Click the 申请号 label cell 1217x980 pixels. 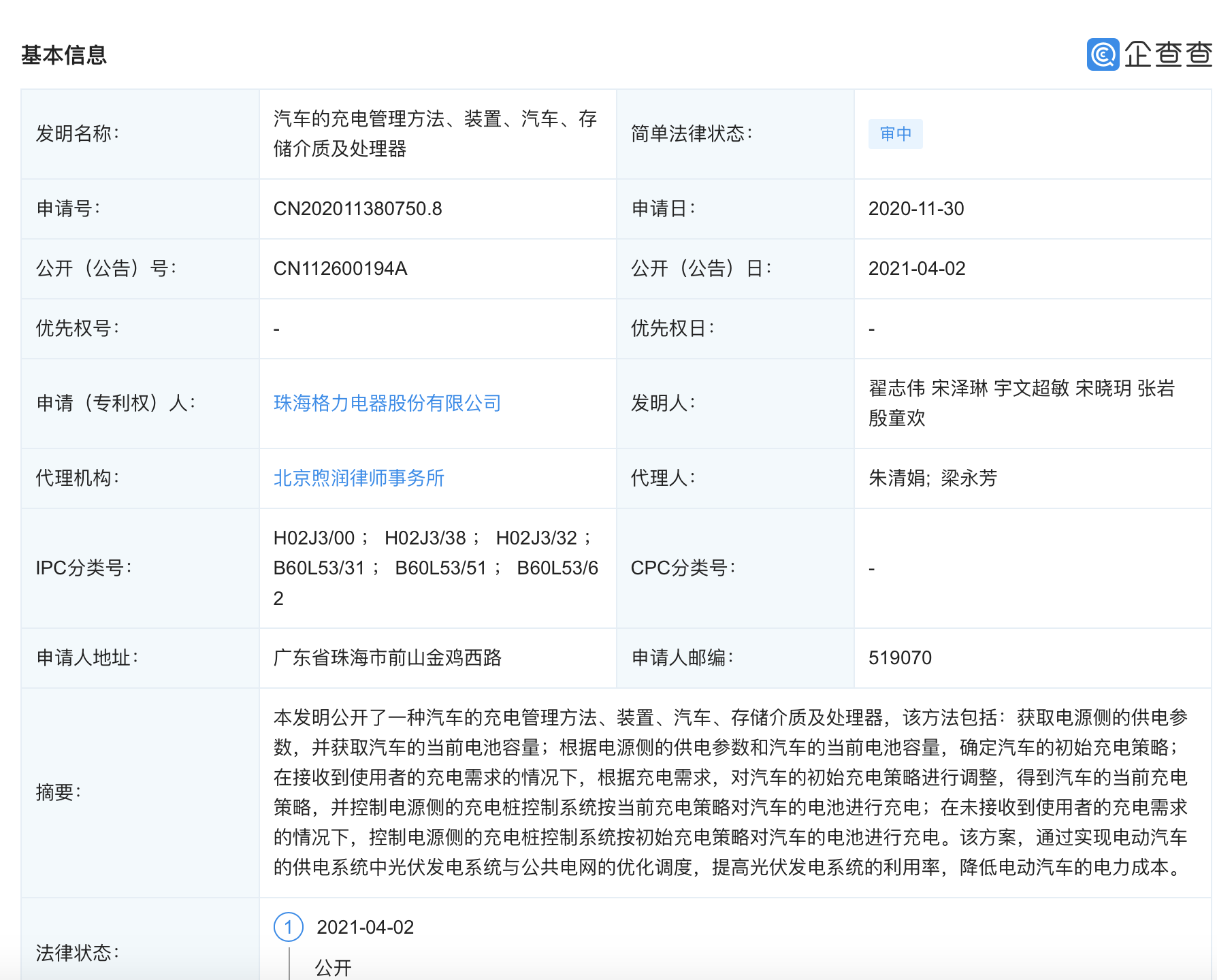[x=140, y=209]
